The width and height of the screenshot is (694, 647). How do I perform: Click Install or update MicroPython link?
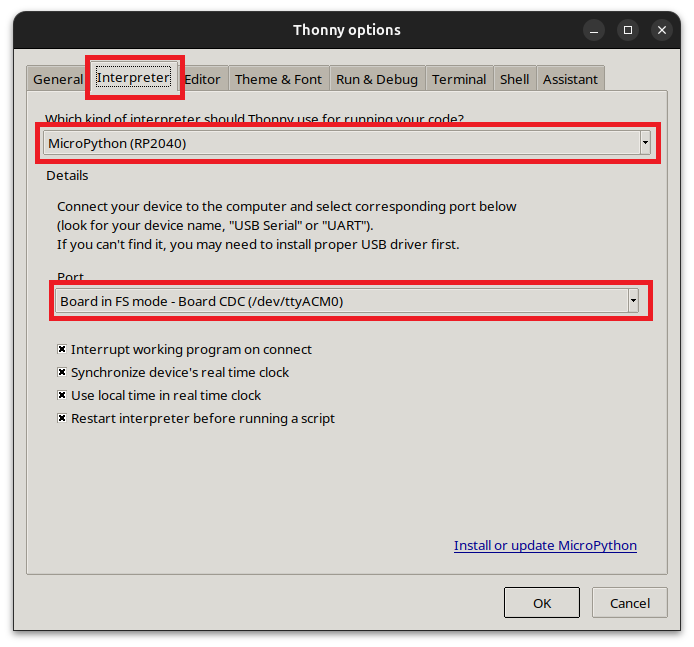click(x=545, y=545)
